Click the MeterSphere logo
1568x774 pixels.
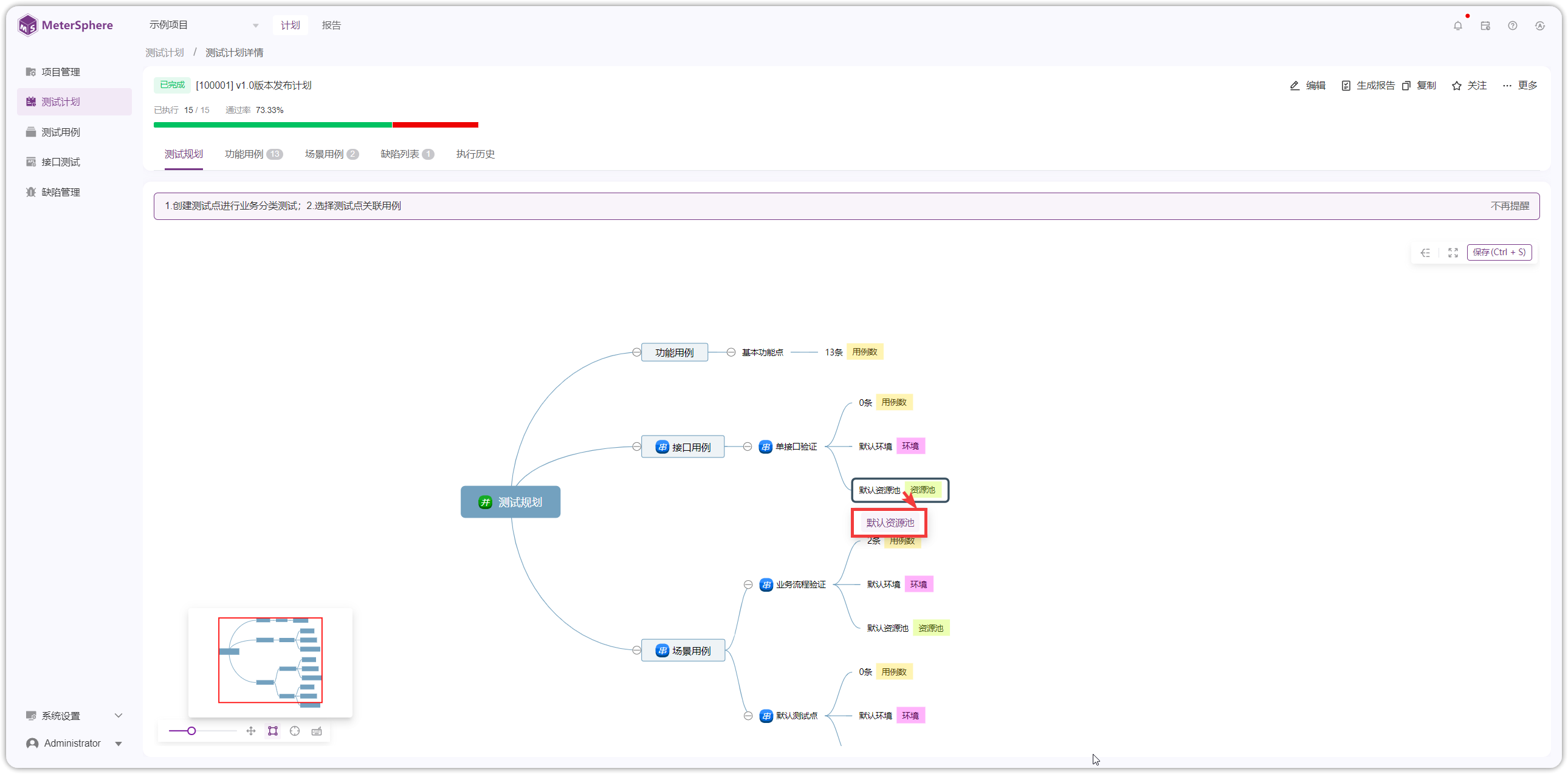coord(66,26)
